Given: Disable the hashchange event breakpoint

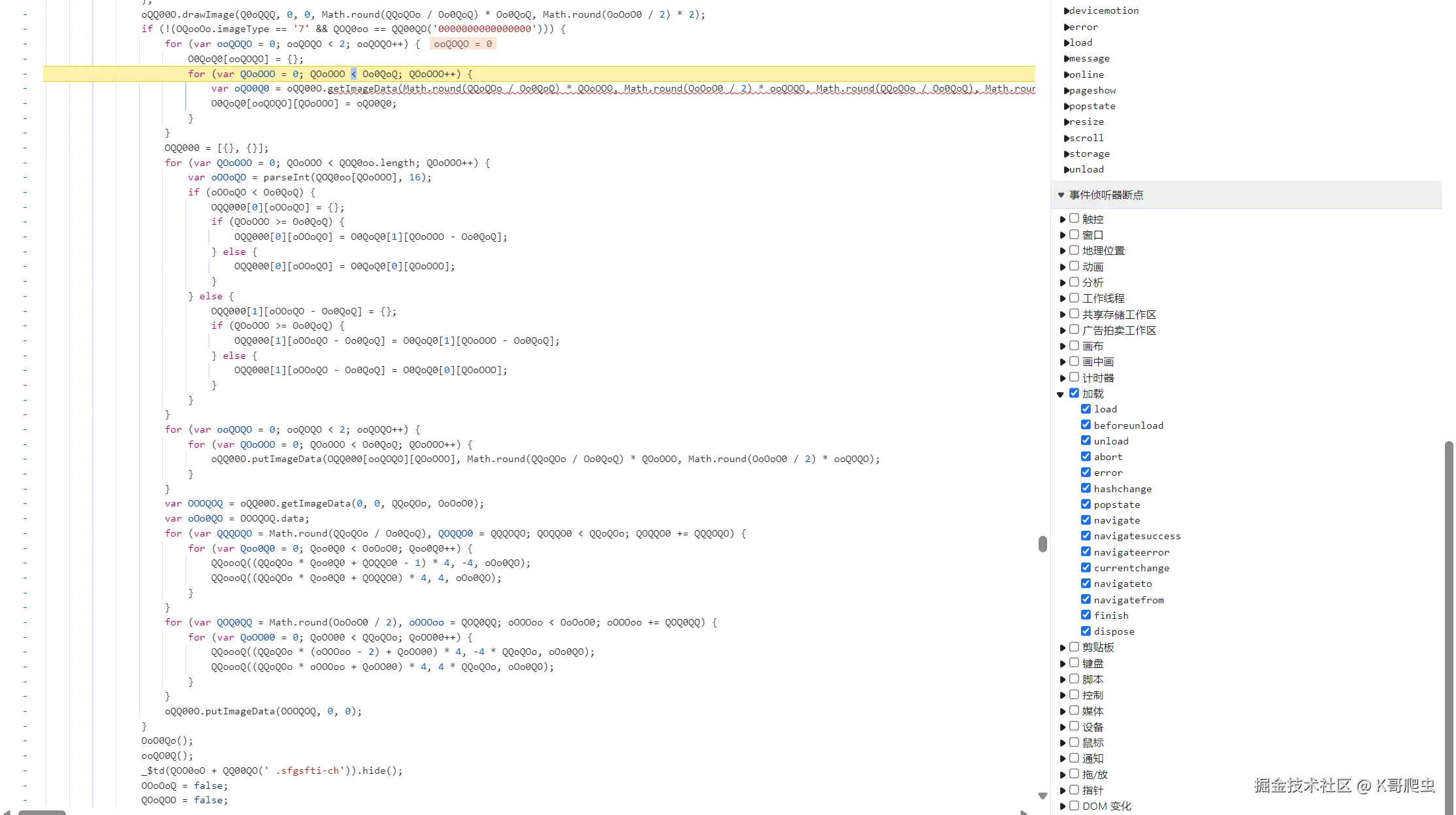Looking at the screenshot, I should [x=1086, y=488].
